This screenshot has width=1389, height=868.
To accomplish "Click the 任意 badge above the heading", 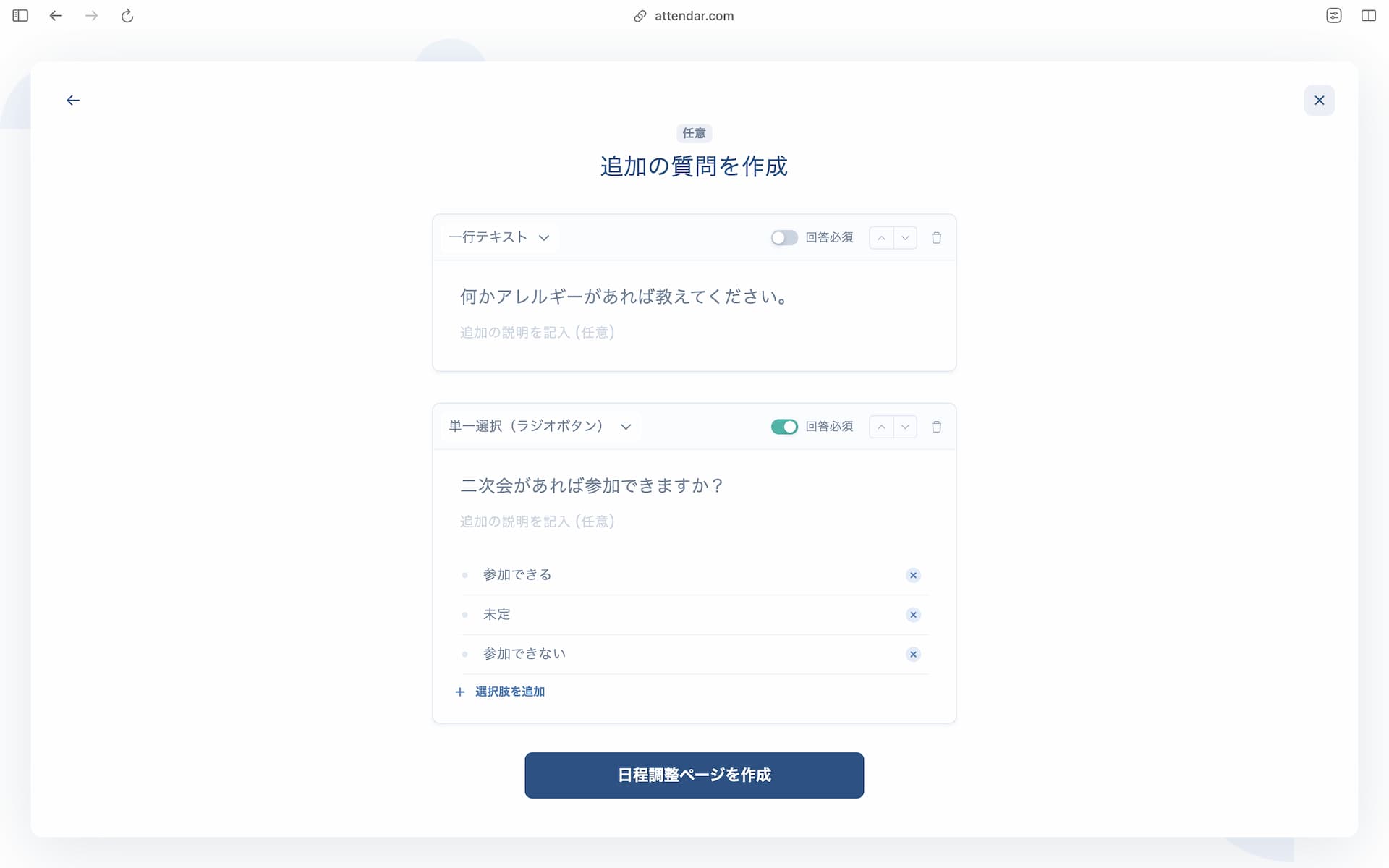I will (x=694, y=133).
